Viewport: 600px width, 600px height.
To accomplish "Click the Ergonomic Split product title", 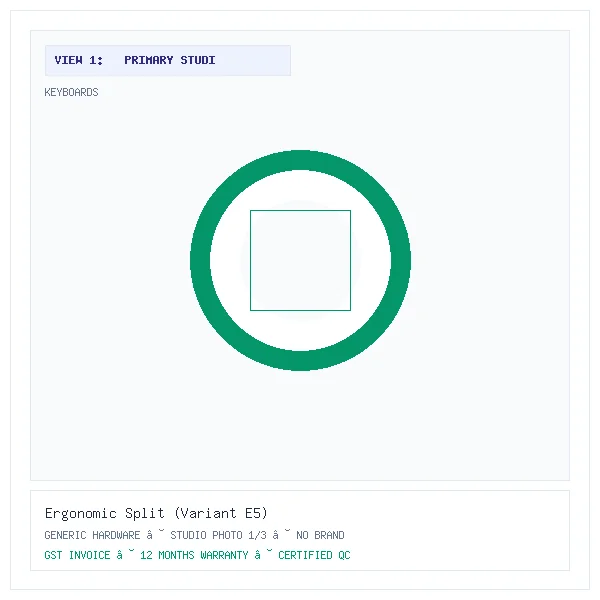I will coord(156,513).
